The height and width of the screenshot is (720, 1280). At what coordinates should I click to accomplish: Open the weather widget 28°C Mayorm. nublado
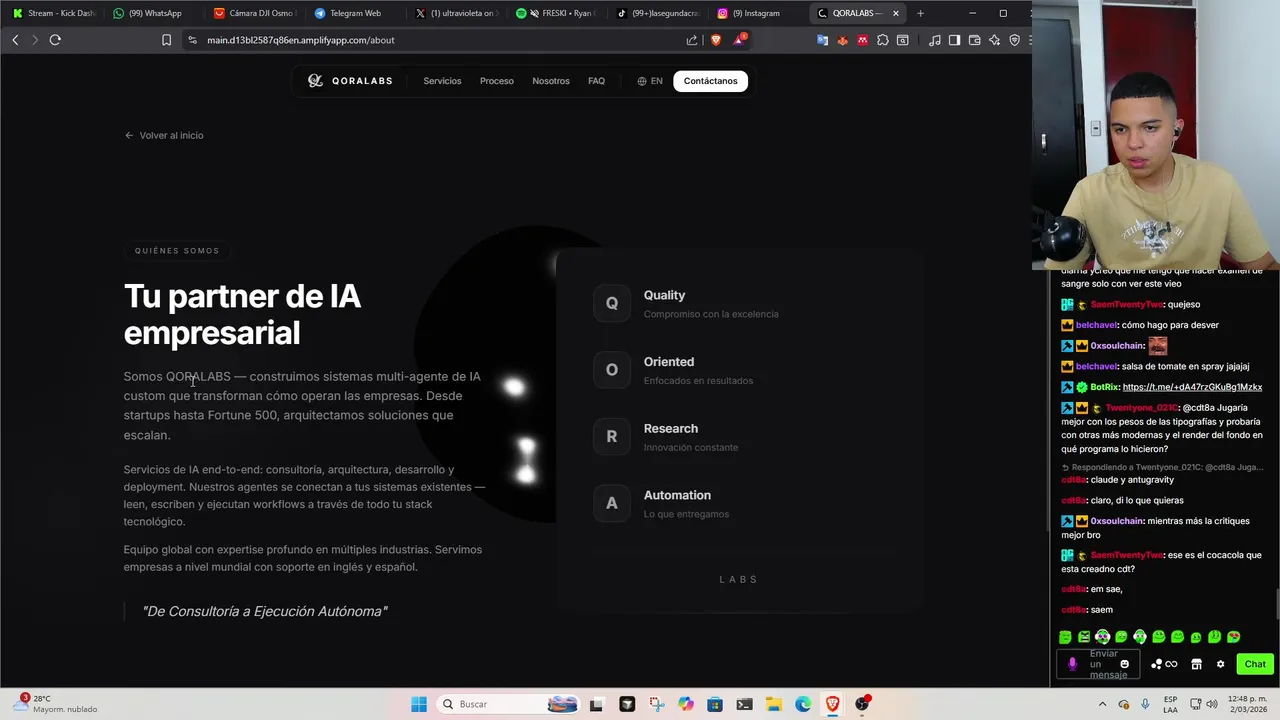[58, 704]
